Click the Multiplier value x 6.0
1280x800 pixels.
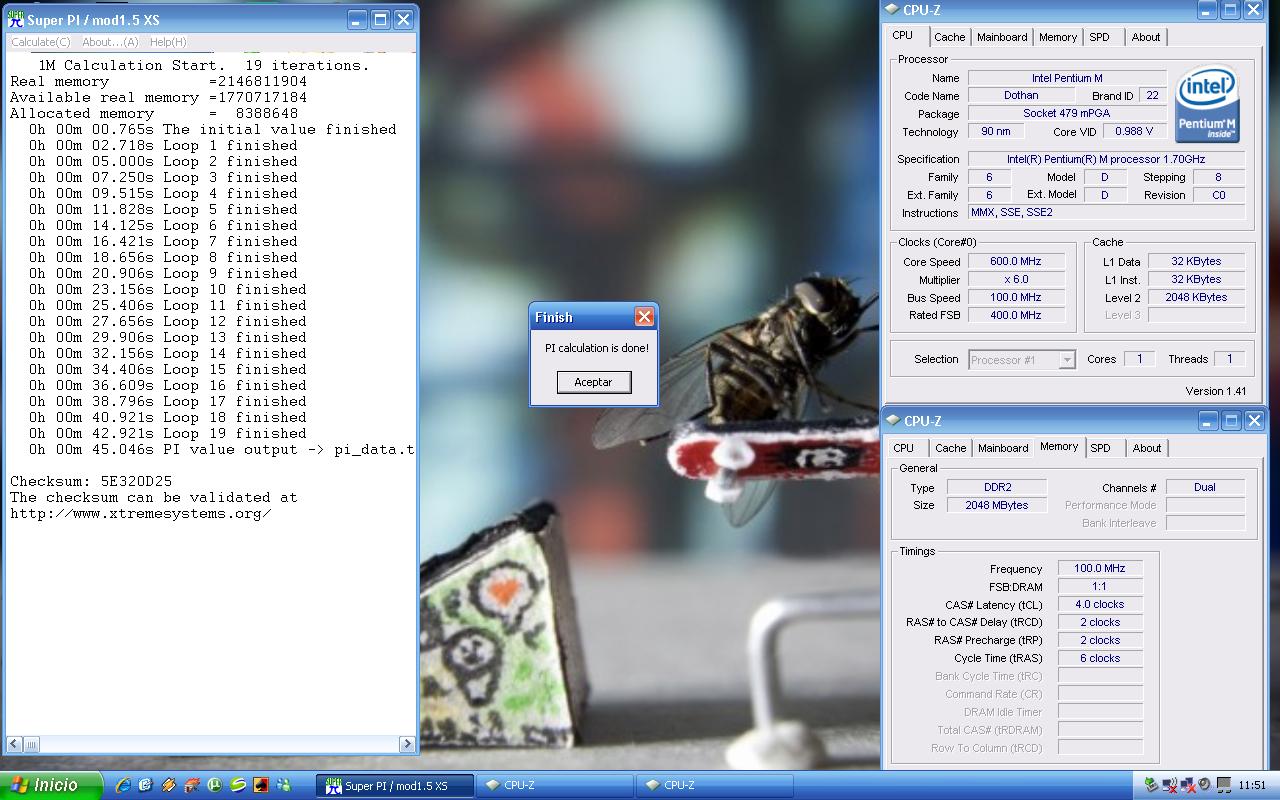[x=1016, y=280]
